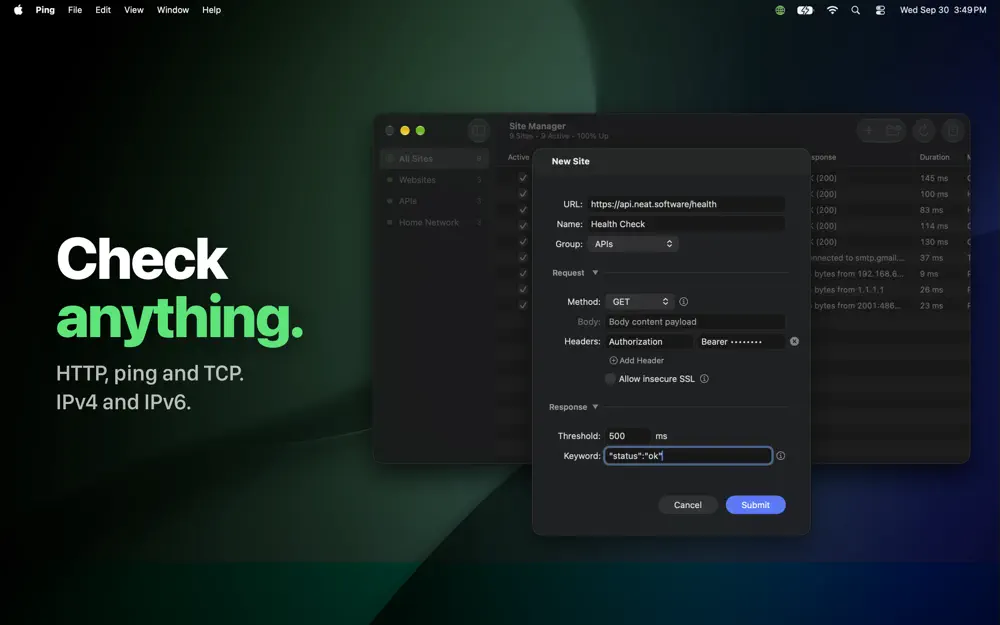
Task: Open the Apple menu
Action: (18, 10)
